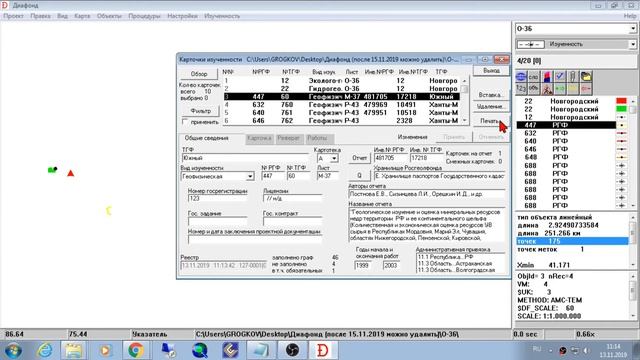The width and height of the screenshot is (640, 360).
Task: Open the media player taskbar icon
Action: click(105, 351)
